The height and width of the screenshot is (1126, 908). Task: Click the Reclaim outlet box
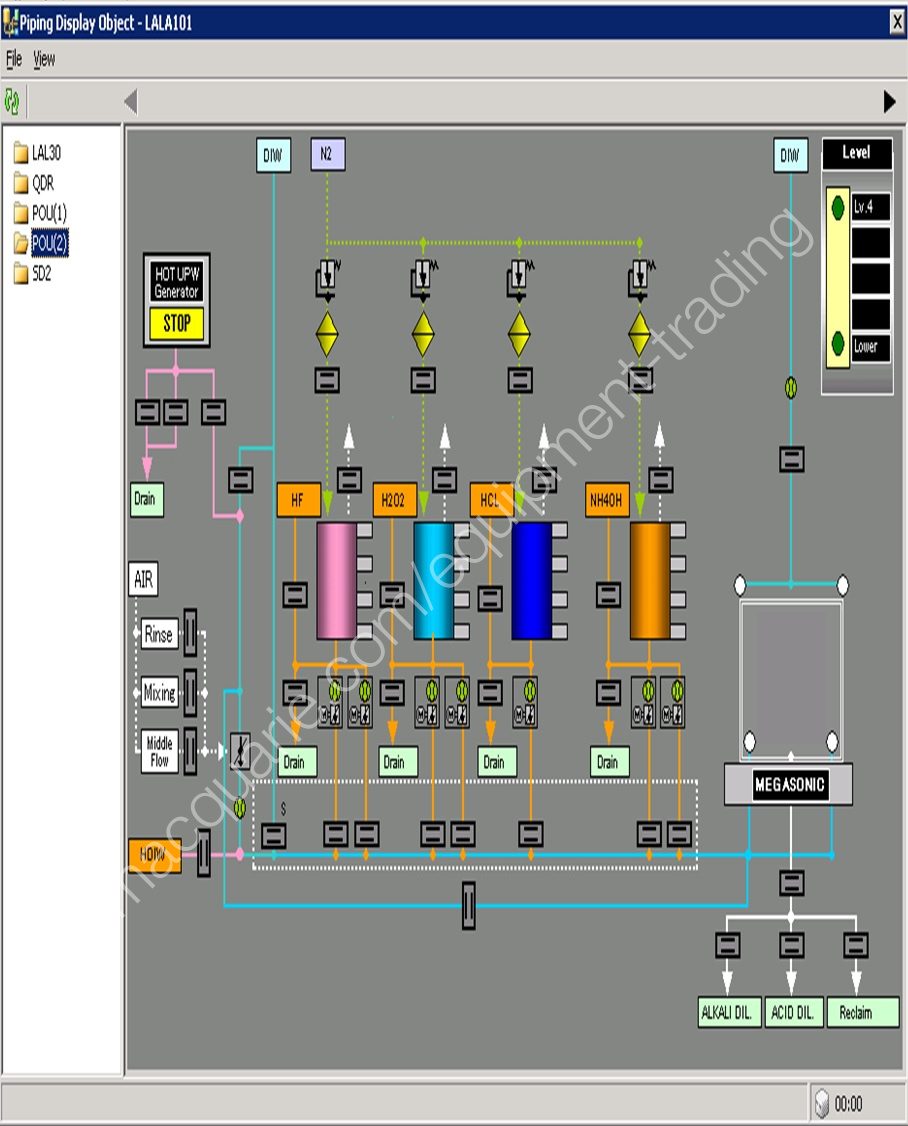tap(861, 1012)
